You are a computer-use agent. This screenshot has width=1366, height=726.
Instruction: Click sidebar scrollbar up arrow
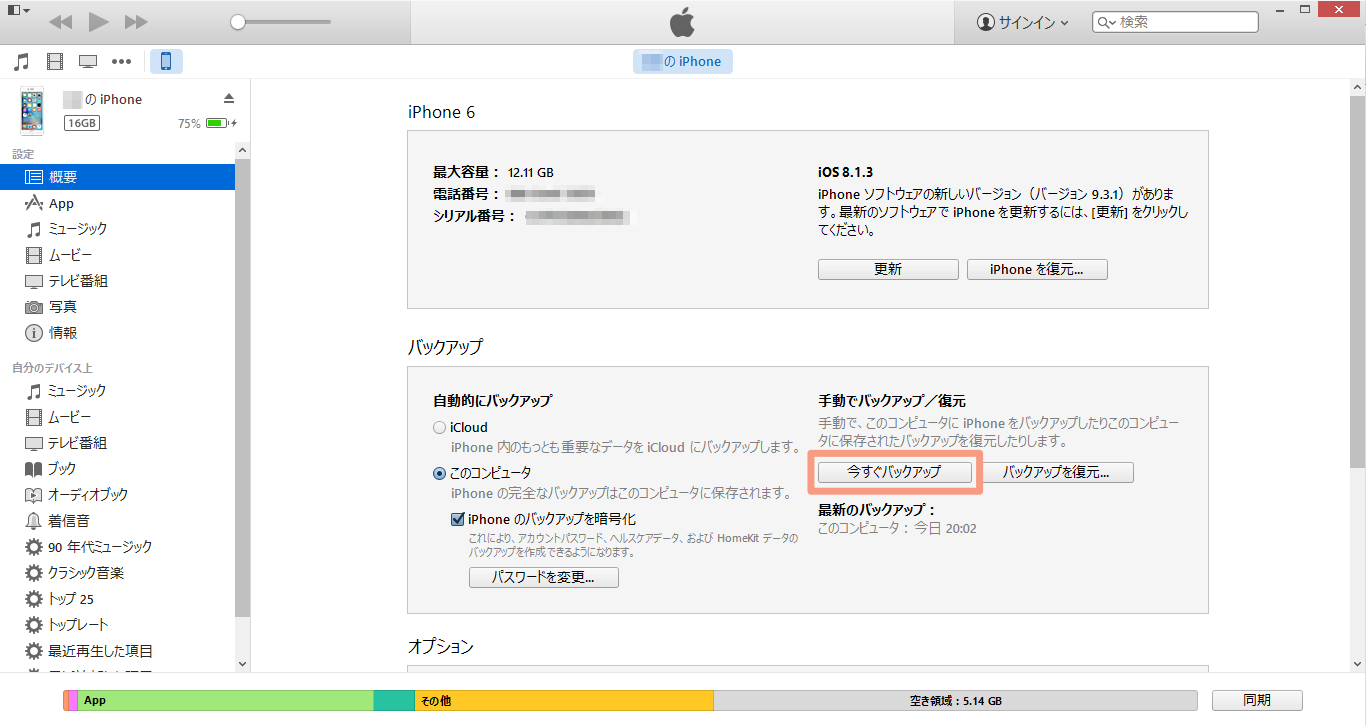pyautogui.click(x=243, y=149)
